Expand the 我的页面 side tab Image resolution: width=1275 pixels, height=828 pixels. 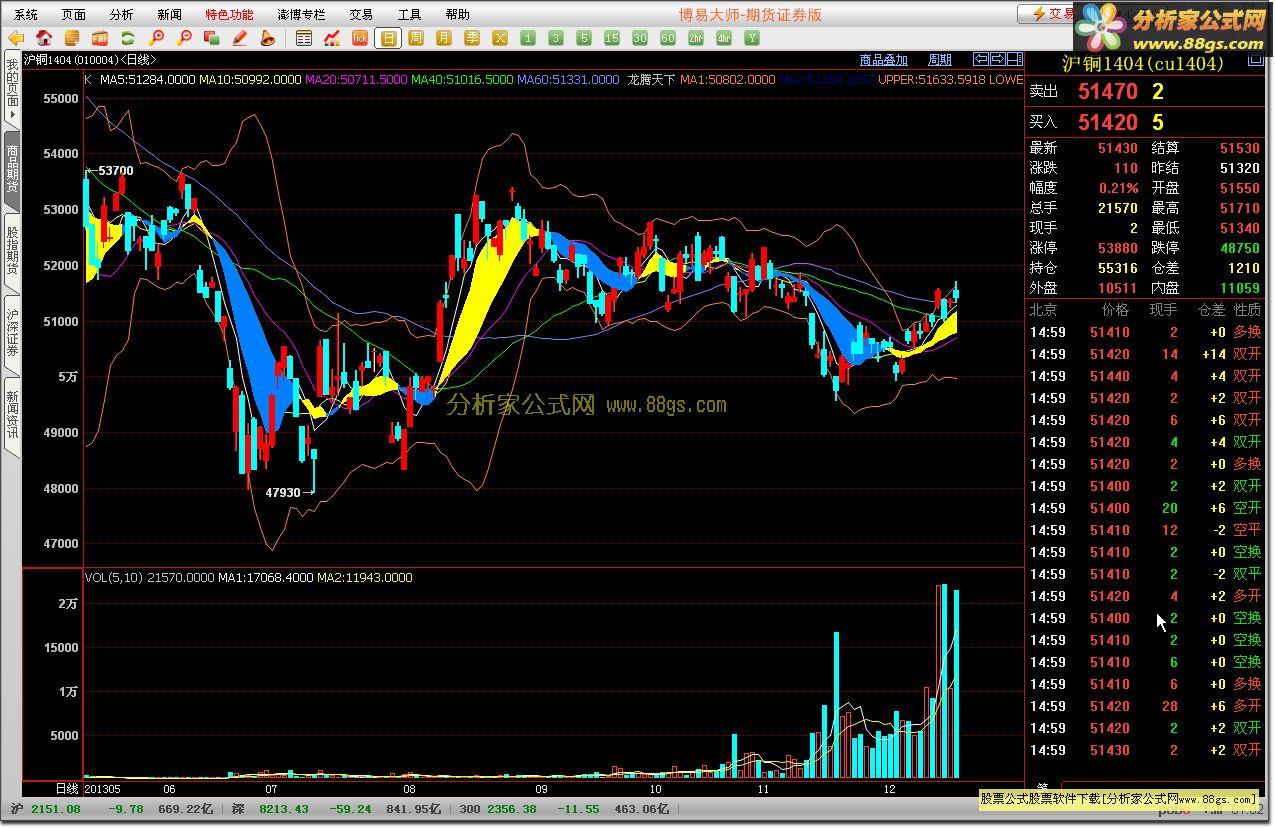click(11, 89)
